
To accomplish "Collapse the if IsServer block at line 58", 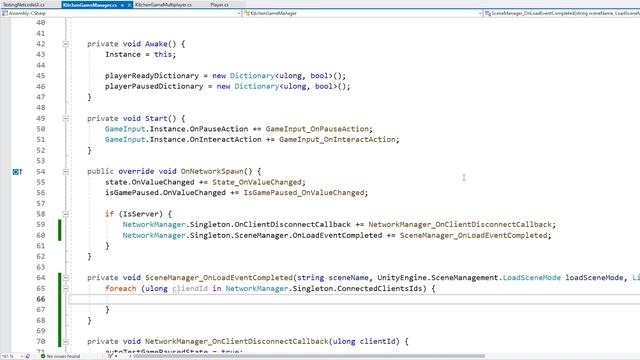I will [x=65, y=214].
